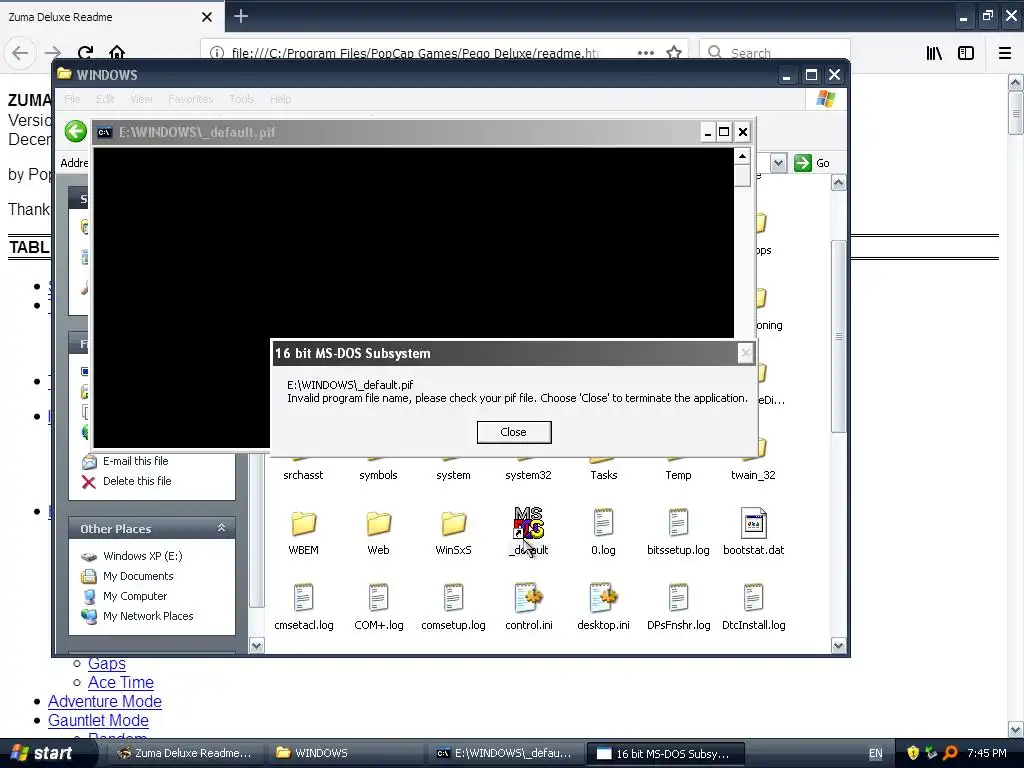This screenshot has width=1024, height=768.
Task: Click the EN language indicator
Action: [876, 753]
